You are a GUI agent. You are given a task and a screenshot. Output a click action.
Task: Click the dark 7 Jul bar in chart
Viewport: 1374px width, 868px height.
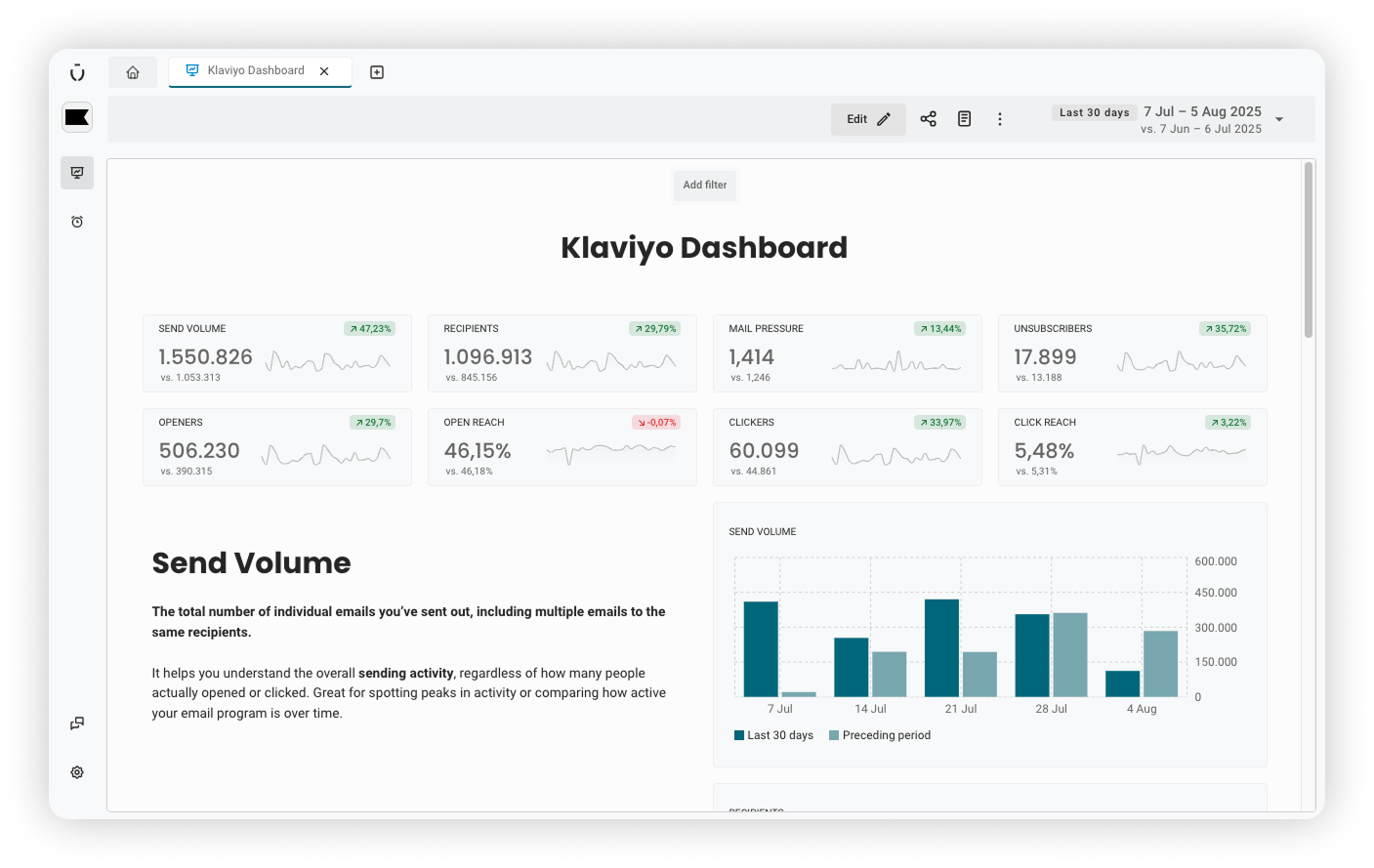[x=761, y=648]
